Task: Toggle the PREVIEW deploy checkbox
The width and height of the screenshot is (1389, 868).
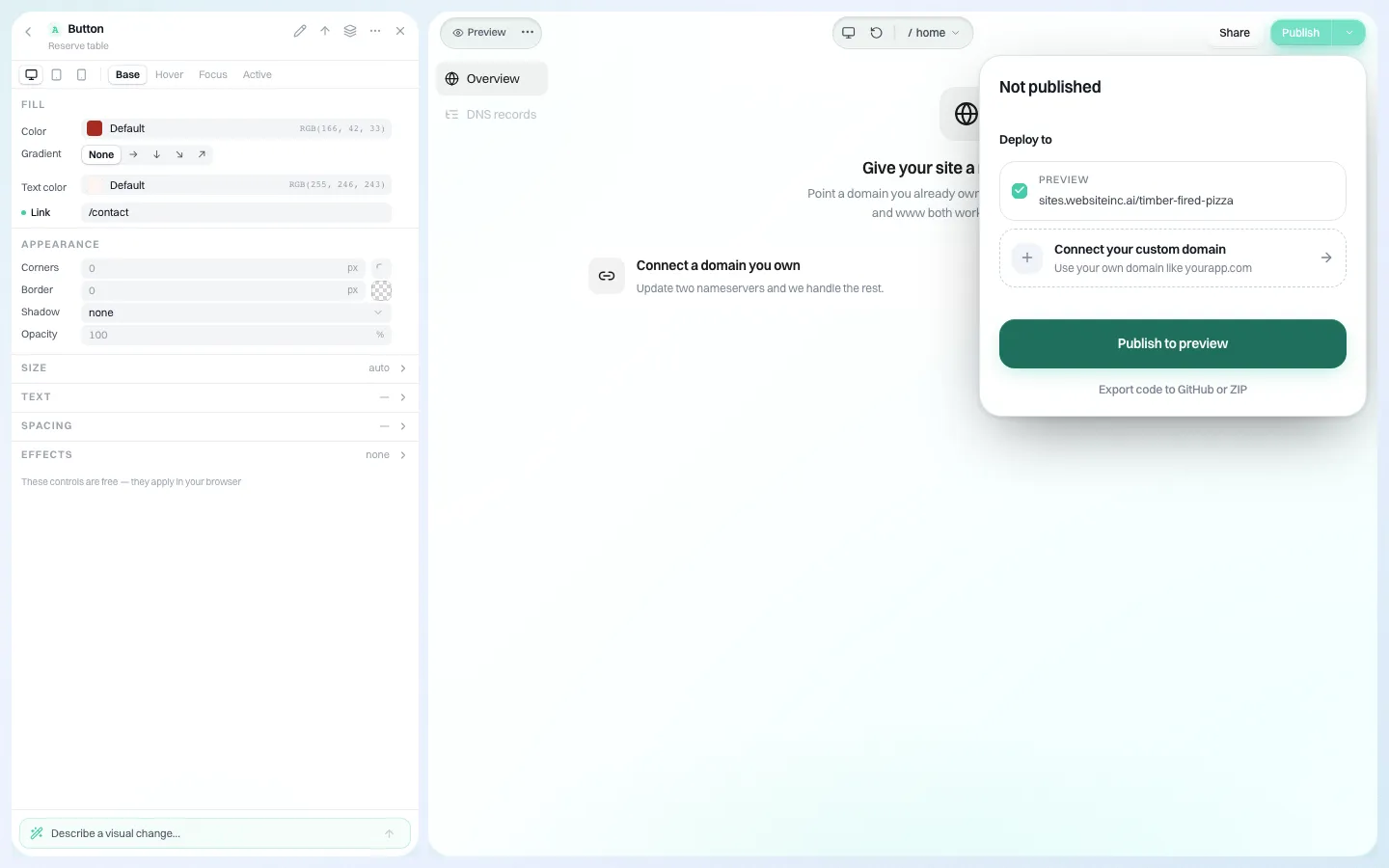Action: pyautogui.click(x=1020, y=190)
